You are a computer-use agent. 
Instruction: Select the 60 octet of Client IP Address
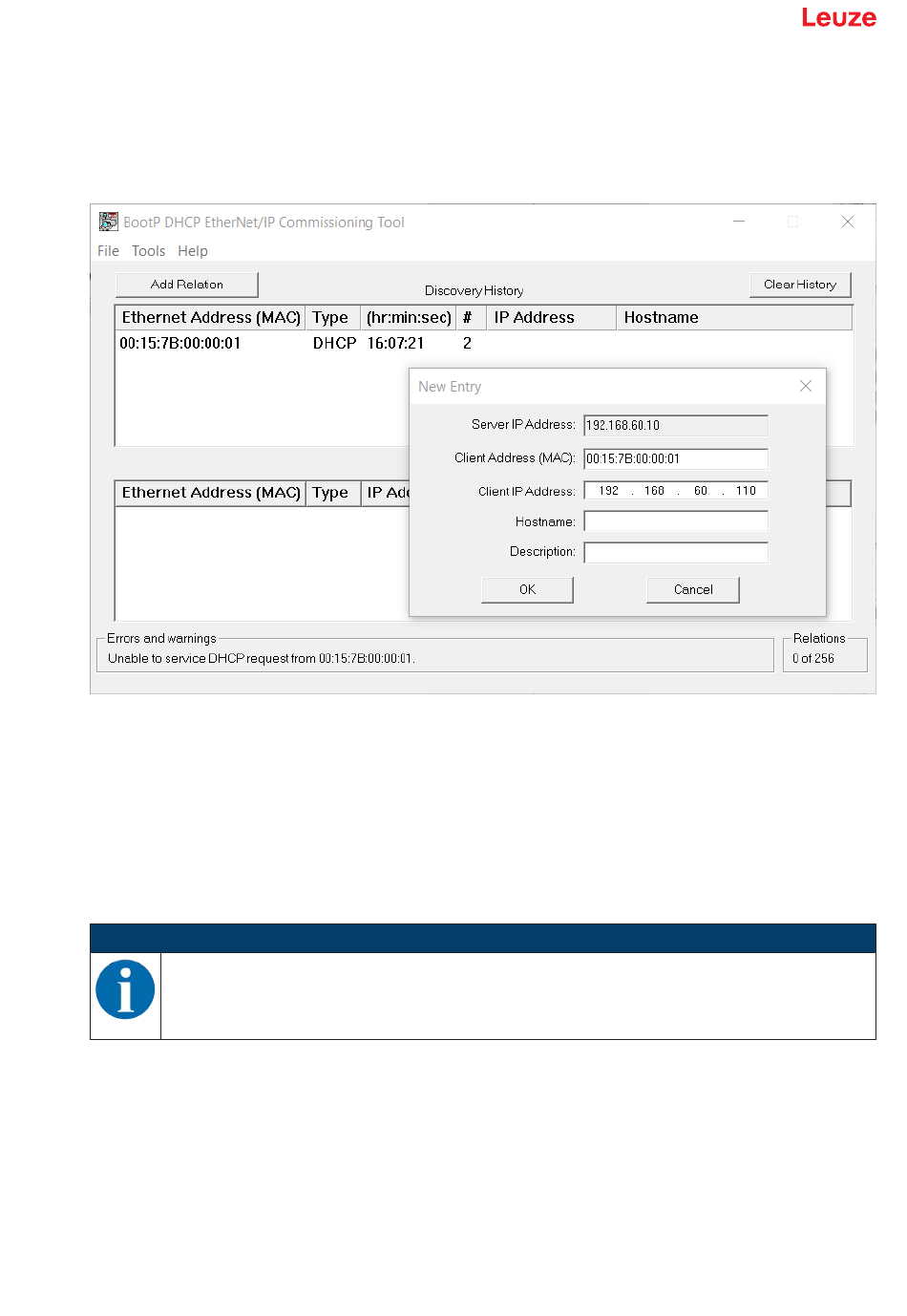coord(701,491)
